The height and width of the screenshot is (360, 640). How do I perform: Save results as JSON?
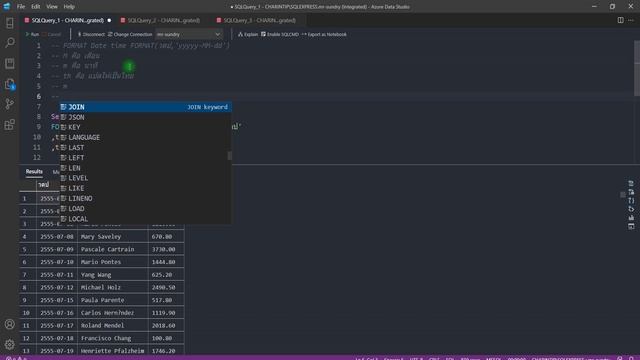[x=631, y=200]
